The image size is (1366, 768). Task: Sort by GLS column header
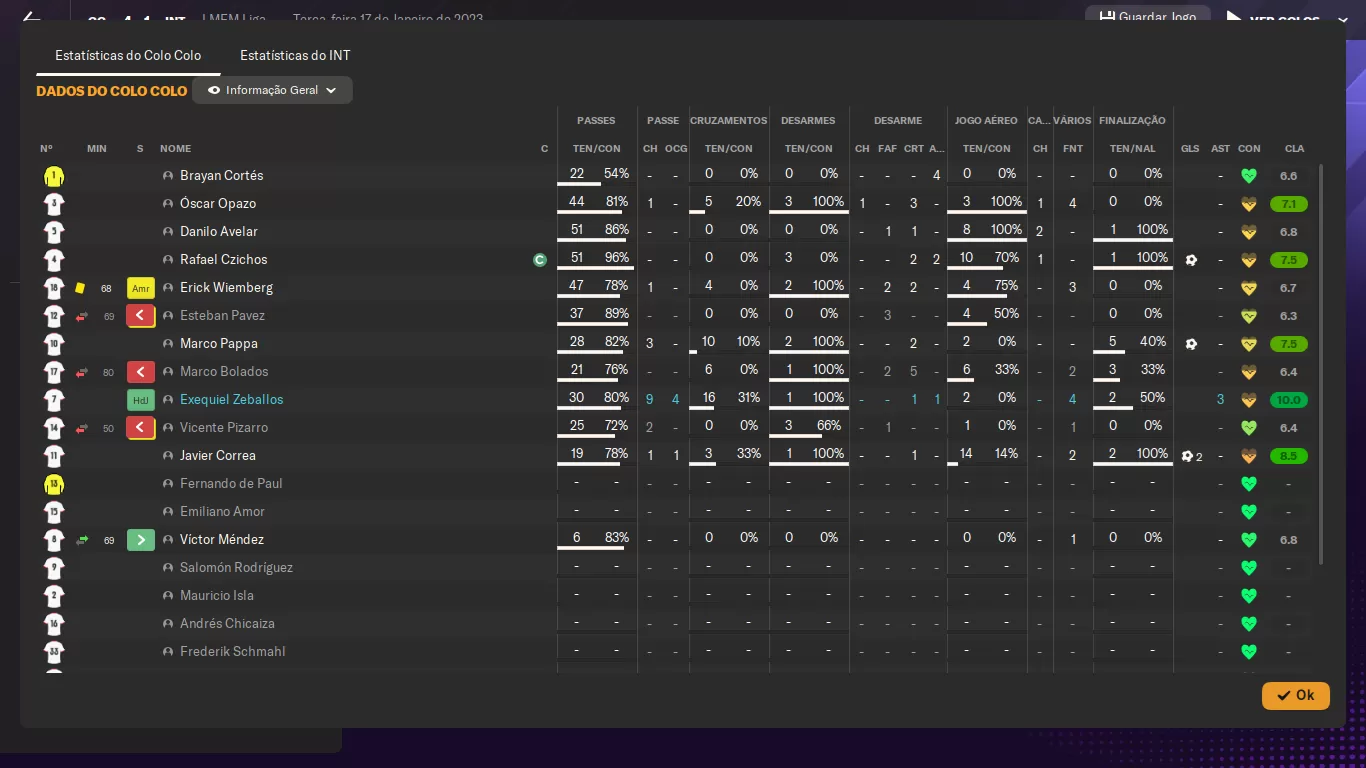point(1190,149)
